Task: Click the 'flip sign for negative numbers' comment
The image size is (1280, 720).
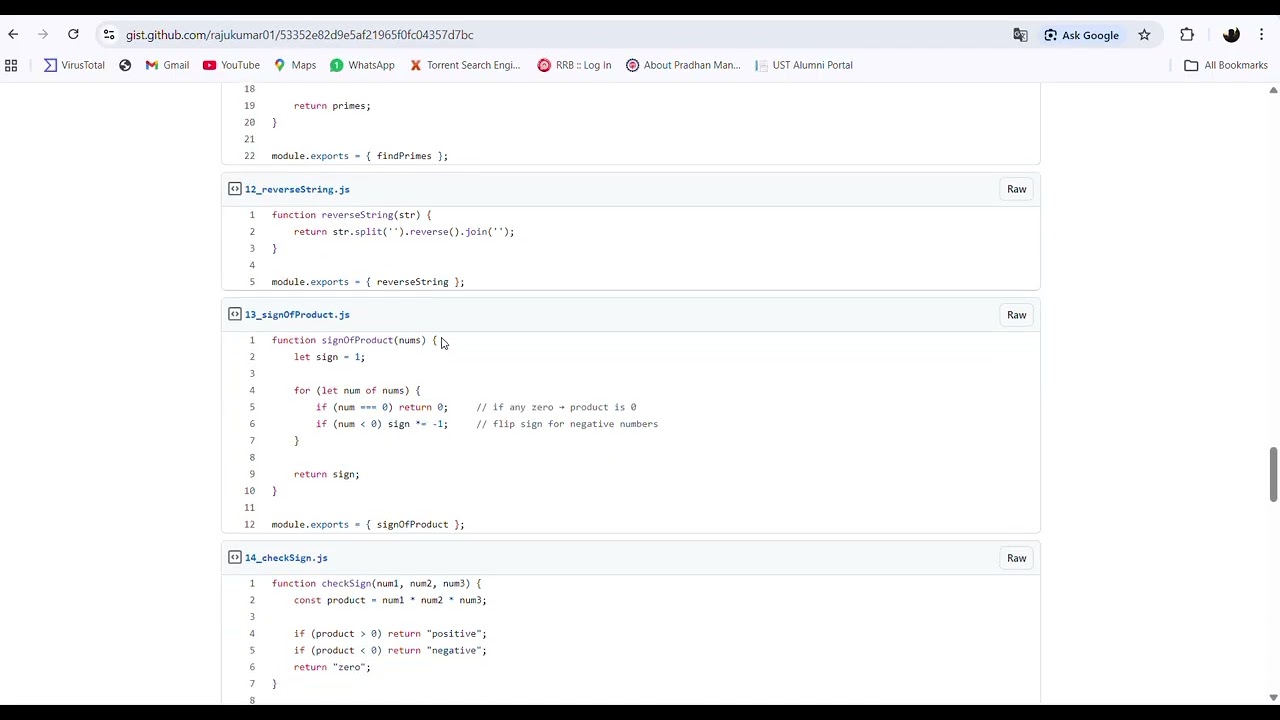Action: 567,424
